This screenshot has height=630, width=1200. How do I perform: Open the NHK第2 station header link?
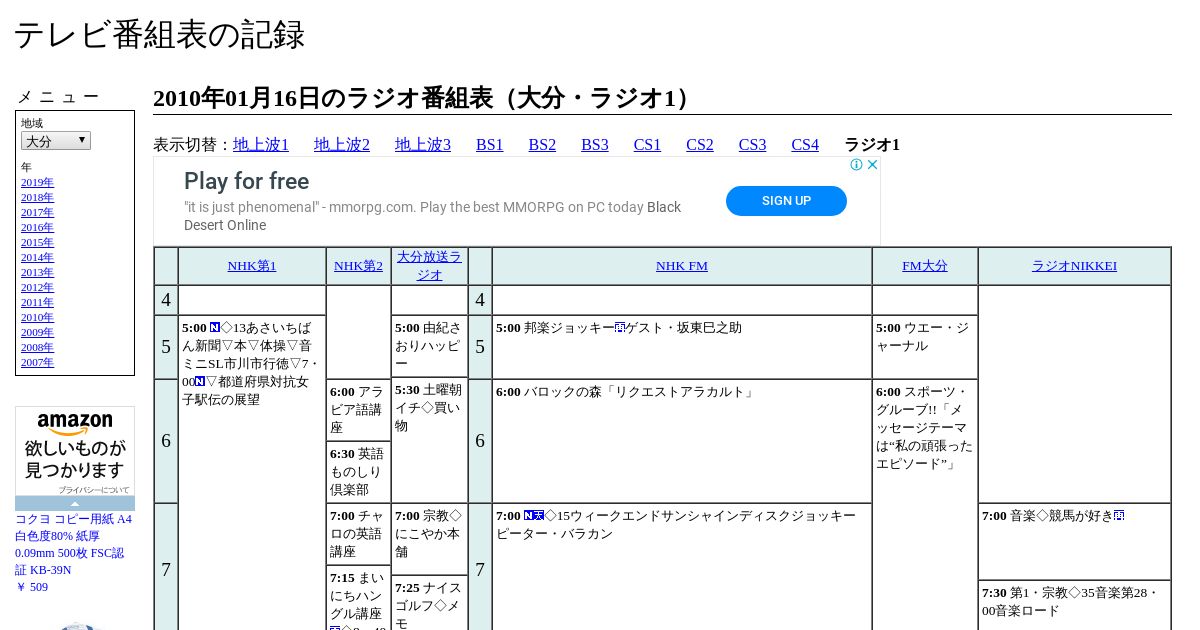click(358, 266)
